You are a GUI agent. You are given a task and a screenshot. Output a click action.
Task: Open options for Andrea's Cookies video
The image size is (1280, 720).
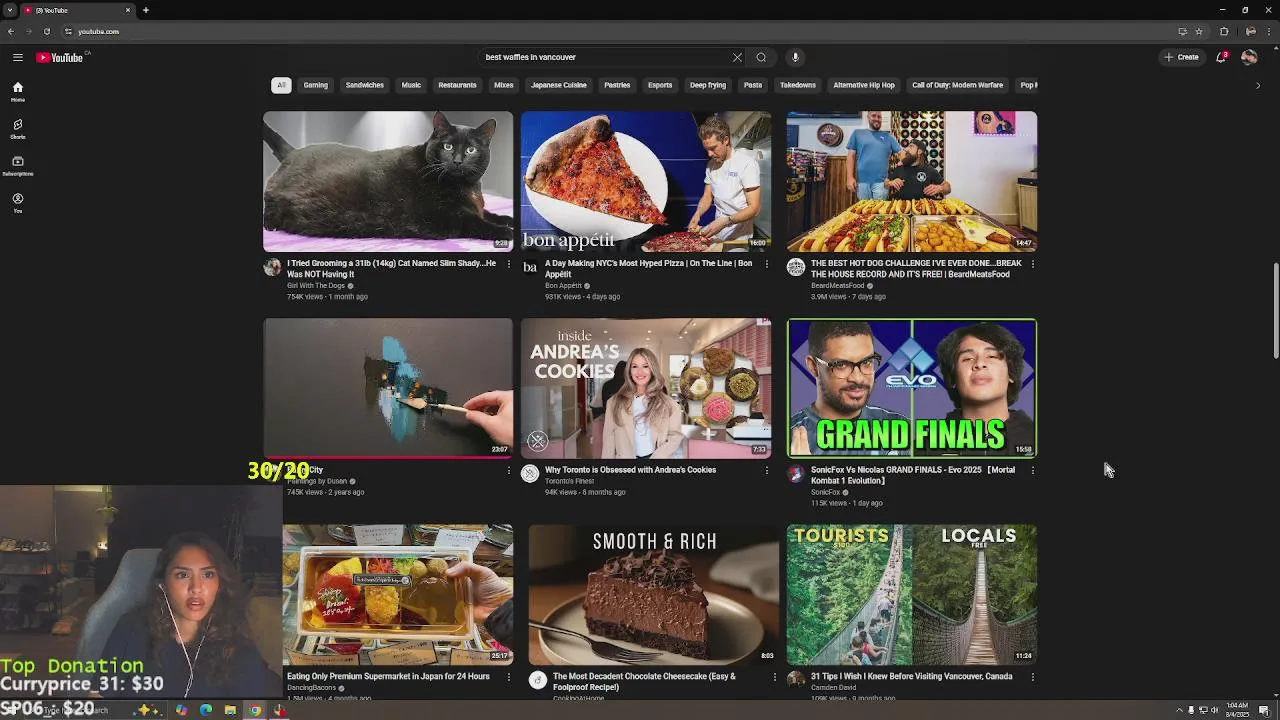(766, 470)
